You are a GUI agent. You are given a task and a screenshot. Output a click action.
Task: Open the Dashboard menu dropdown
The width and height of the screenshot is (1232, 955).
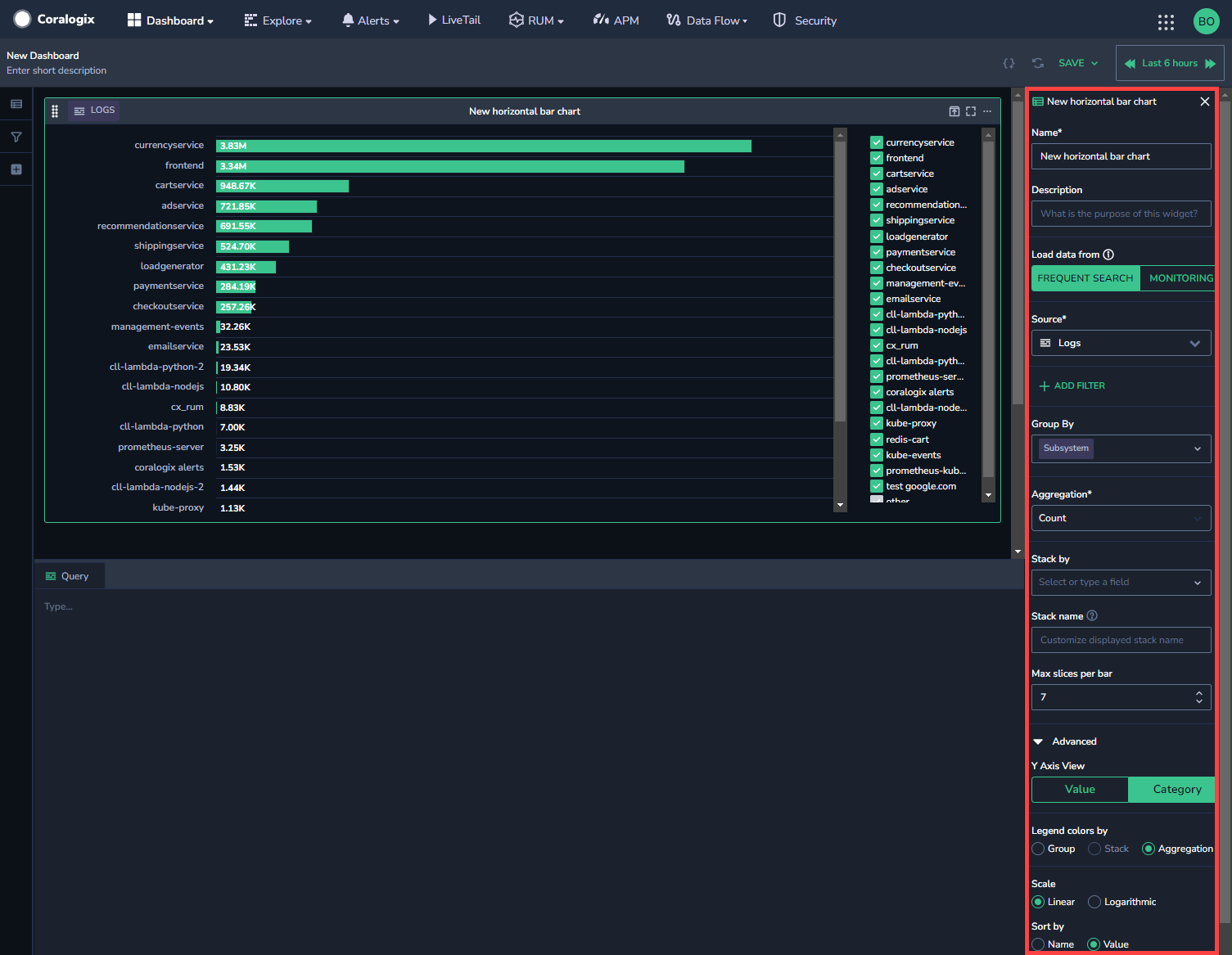click(170, 20)
